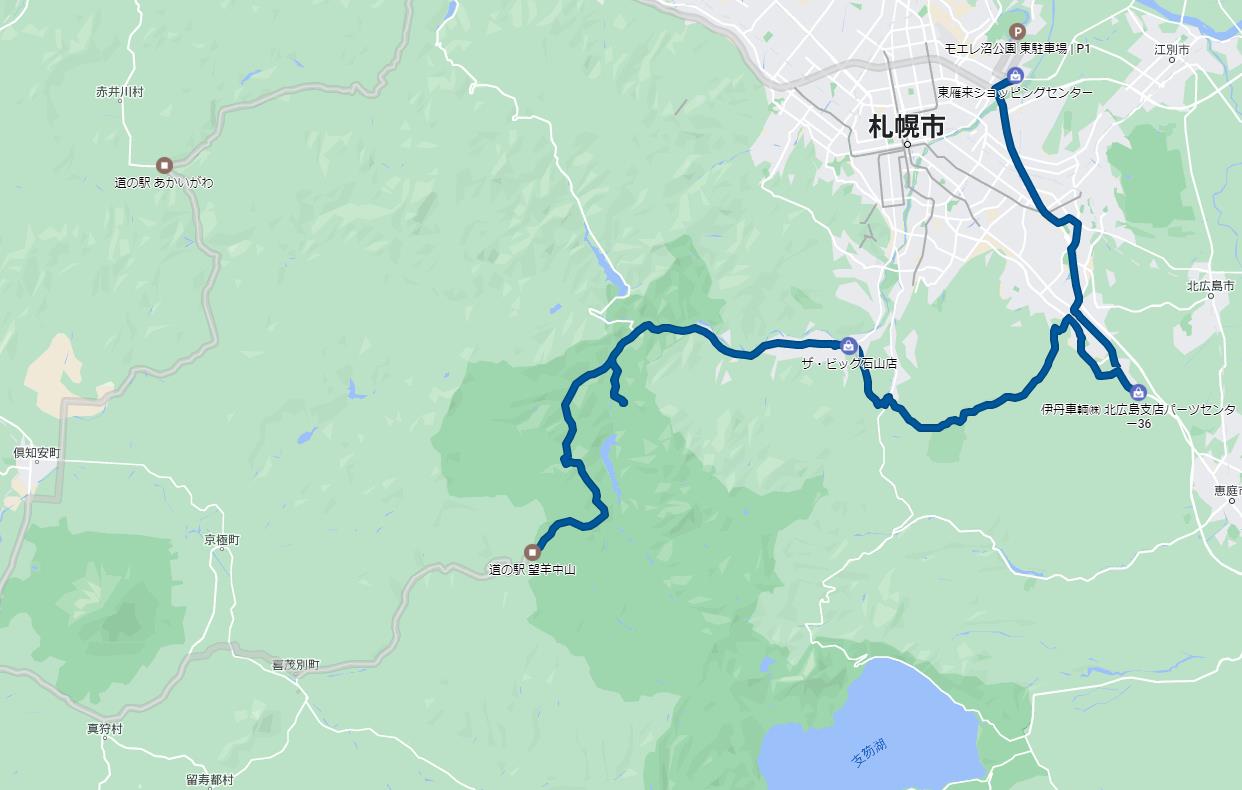Click the 恵庭市 city marker dot
The image size is (1242, 790).
click(x=1233, y=499)
